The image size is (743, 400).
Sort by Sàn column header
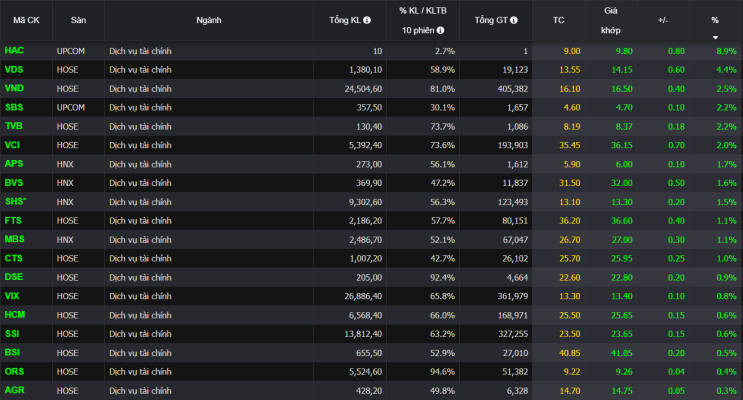click(78, 20)
